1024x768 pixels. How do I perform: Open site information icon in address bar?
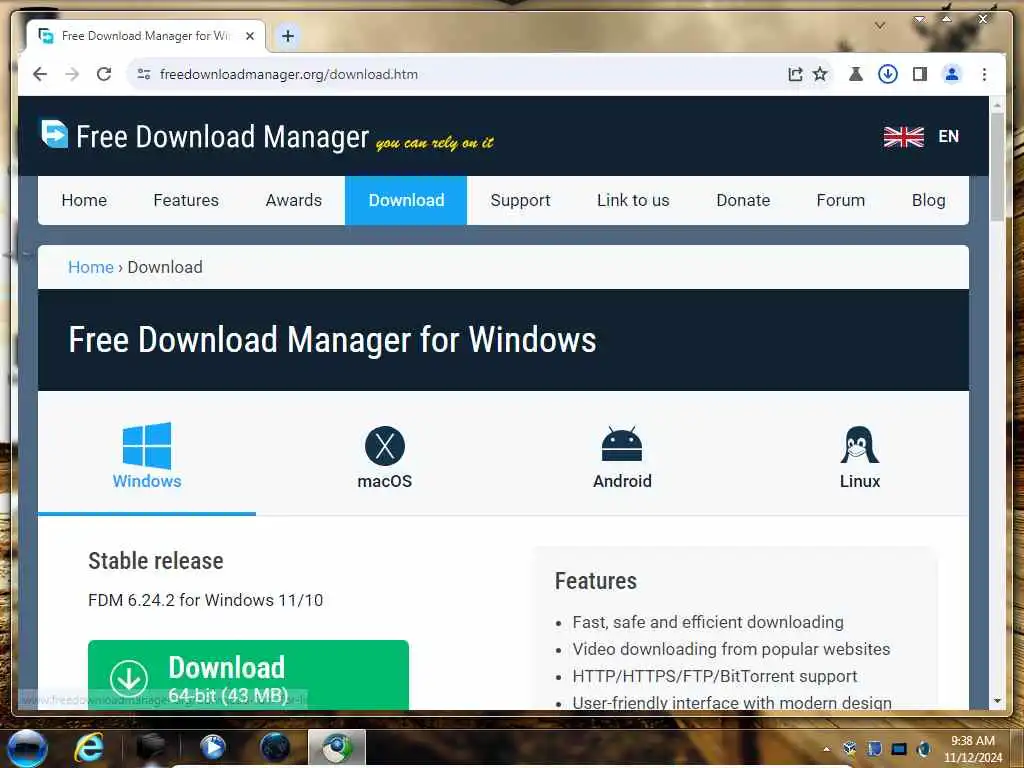(x=144, y=74)
